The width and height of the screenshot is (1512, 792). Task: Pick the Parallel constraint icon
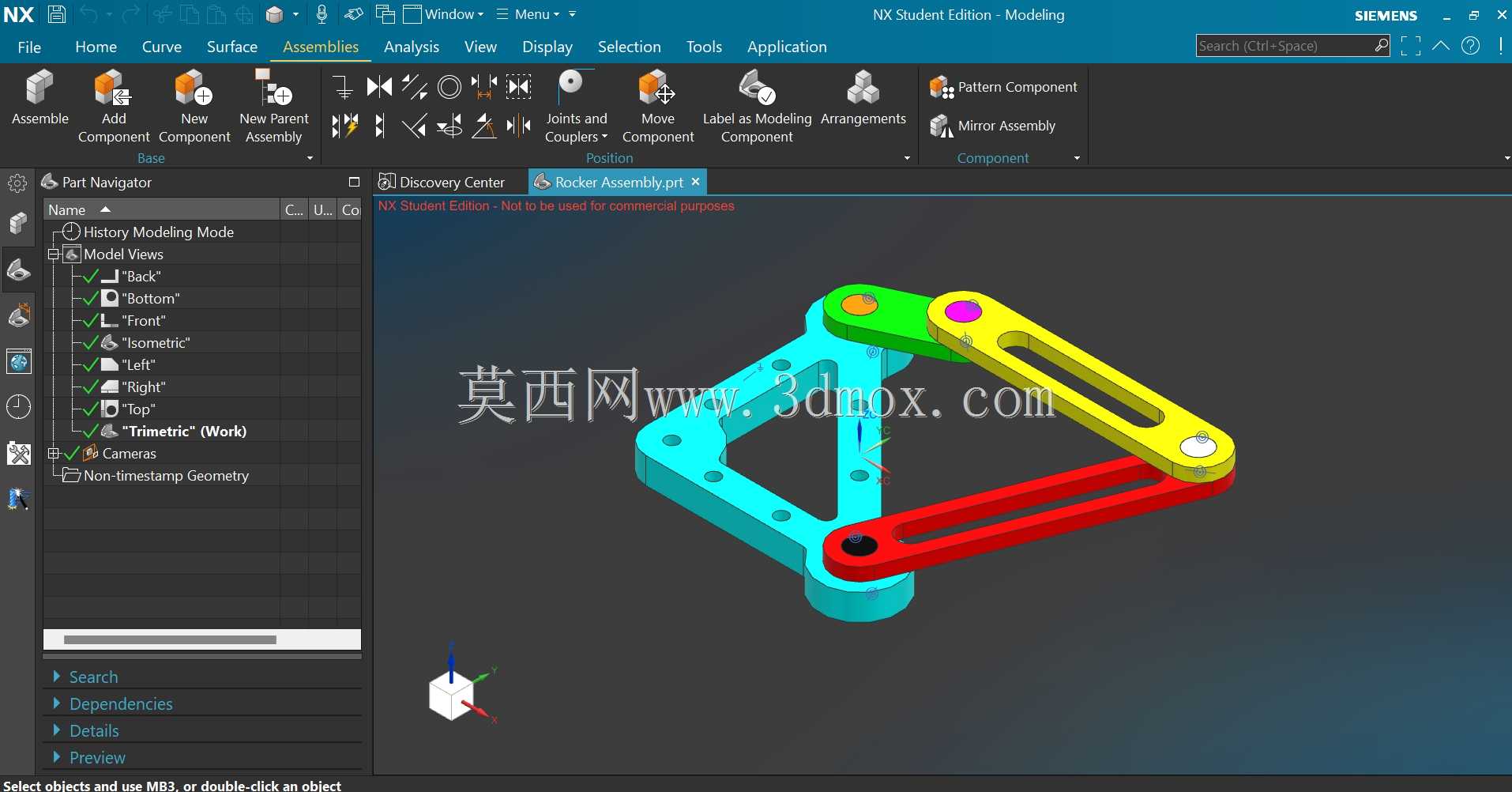pos(414,86)
